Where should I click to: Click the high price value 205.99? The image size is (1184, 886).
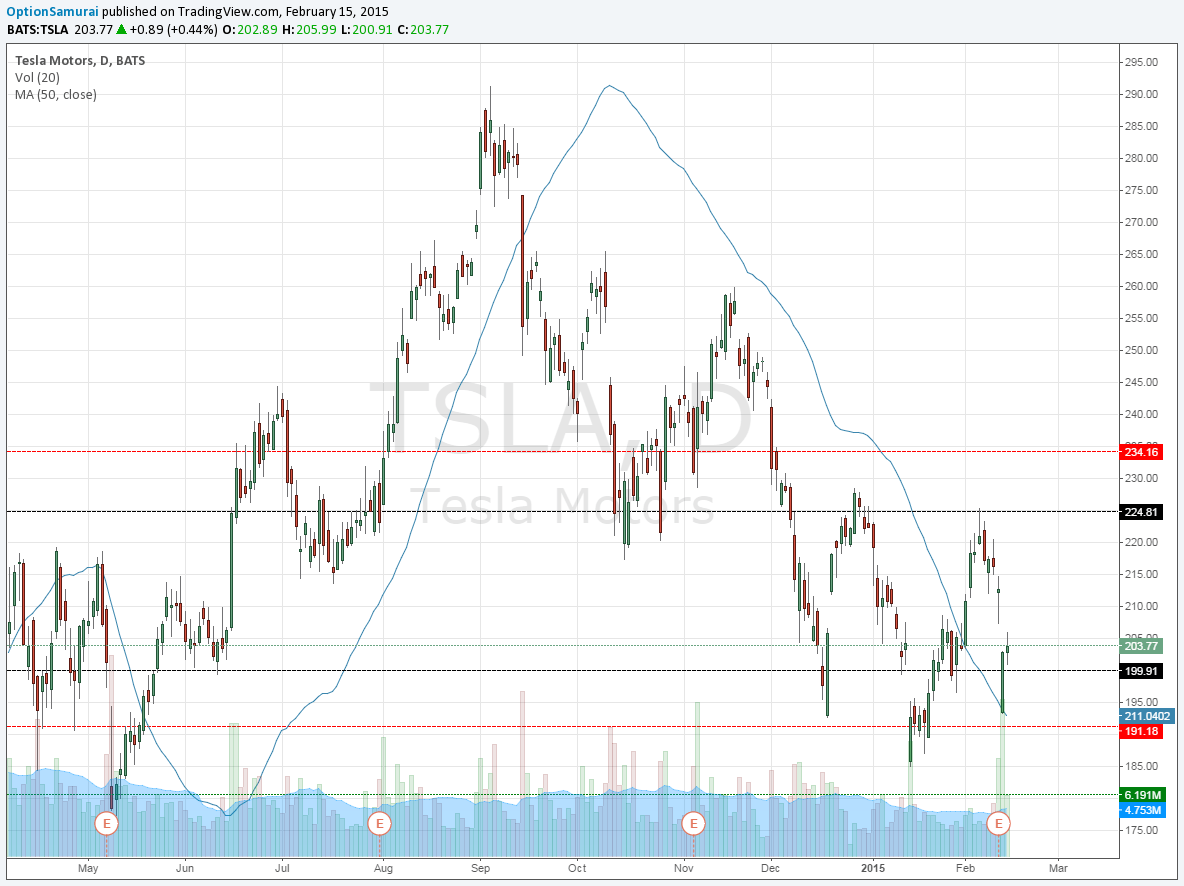(316, 29)
